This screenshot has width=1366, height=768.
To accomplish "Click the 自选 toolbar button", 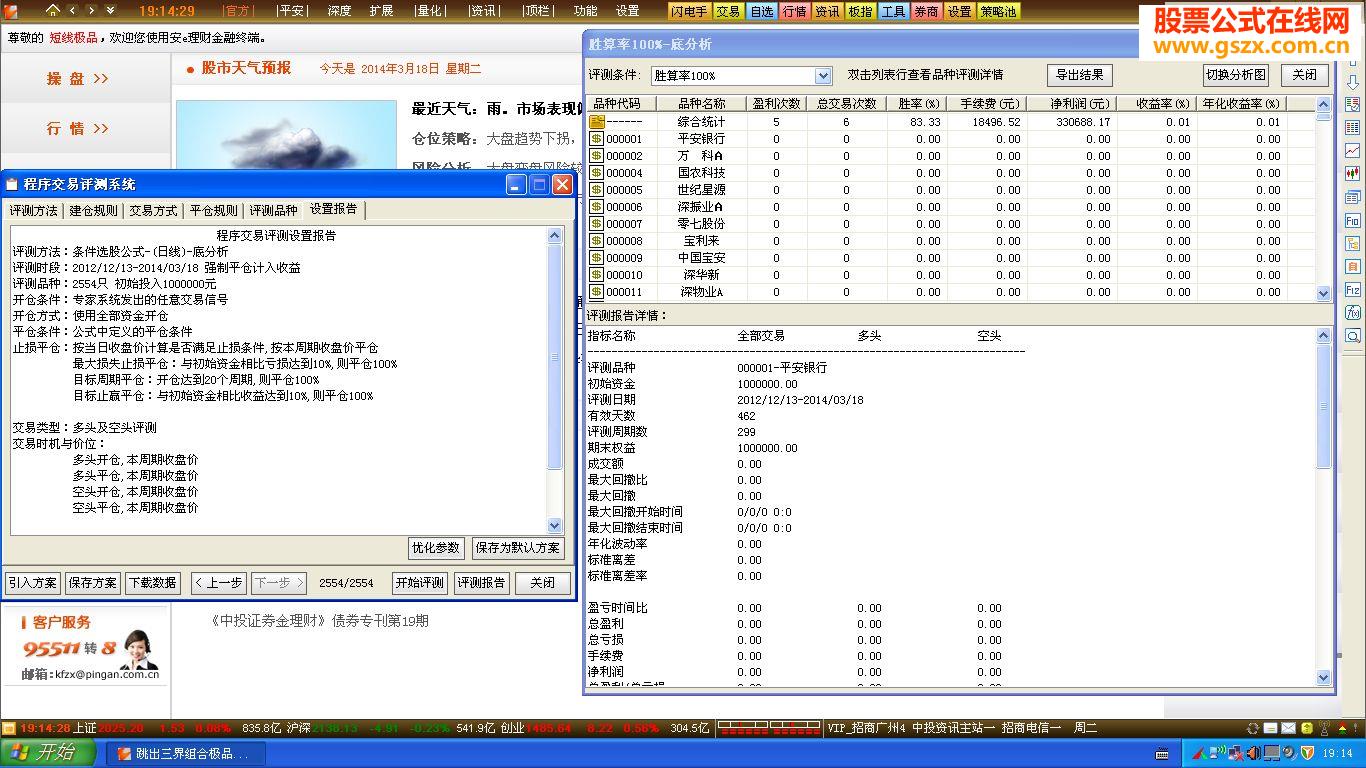I will [762, 11].
